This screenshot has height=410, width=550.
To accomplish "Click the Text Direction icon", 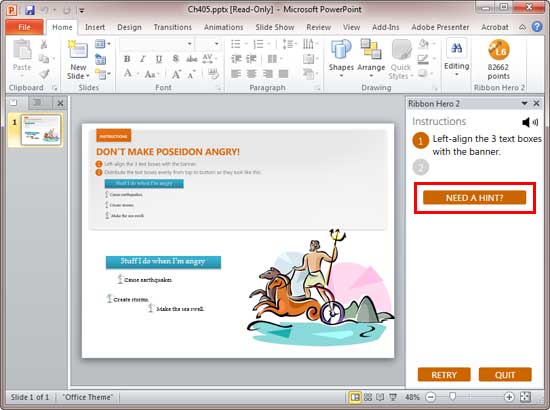I will 309,44.
